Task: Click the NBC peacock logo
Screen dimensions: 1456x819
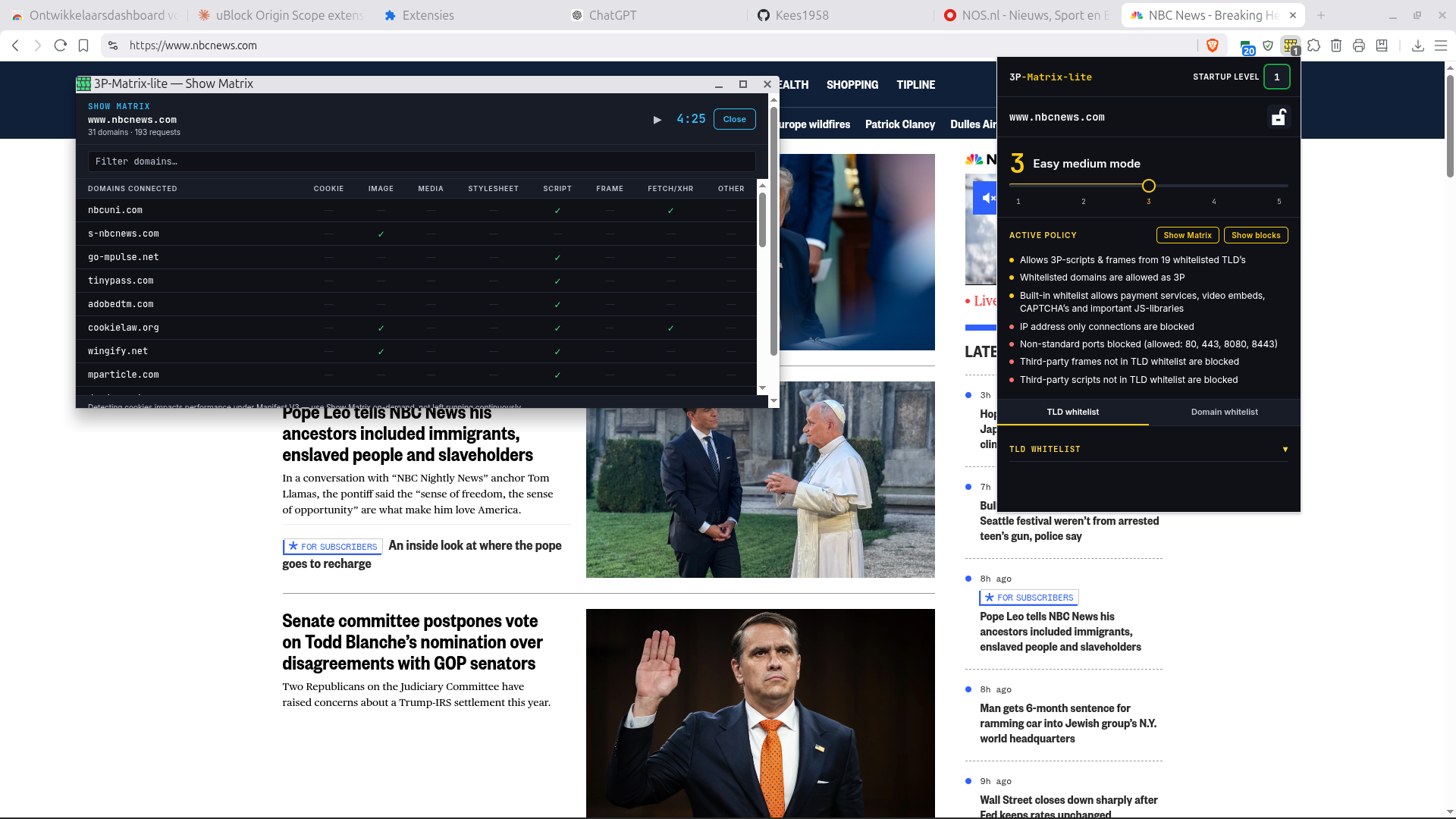Action: point(974,159)
